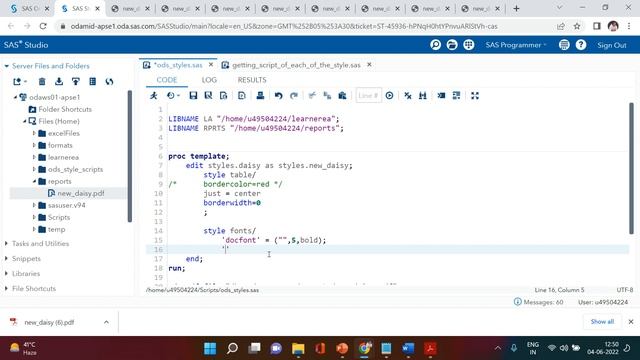Click the clear all code icon

click(408, 96)
